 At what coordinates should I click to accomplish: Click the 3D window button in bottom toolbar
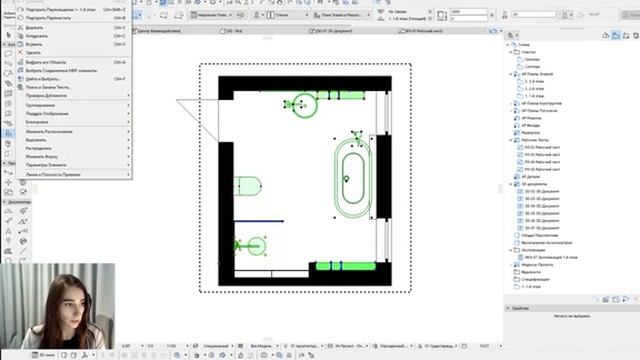coord(44,355)
